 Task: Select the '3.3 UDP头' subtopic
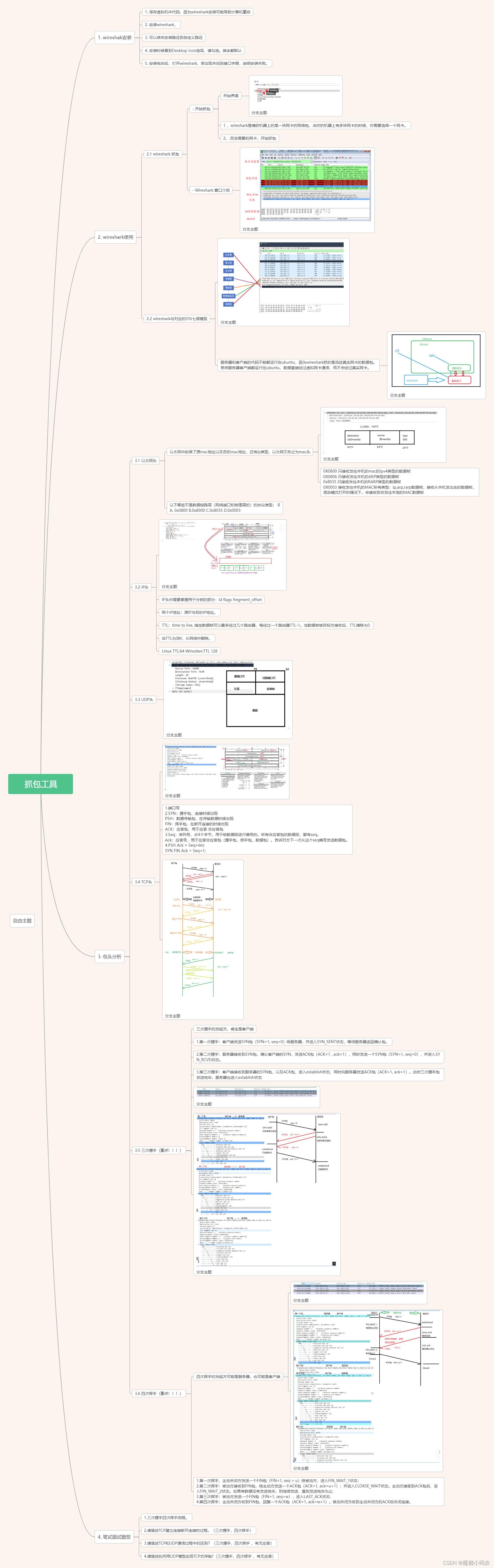[x=144, y=699]
